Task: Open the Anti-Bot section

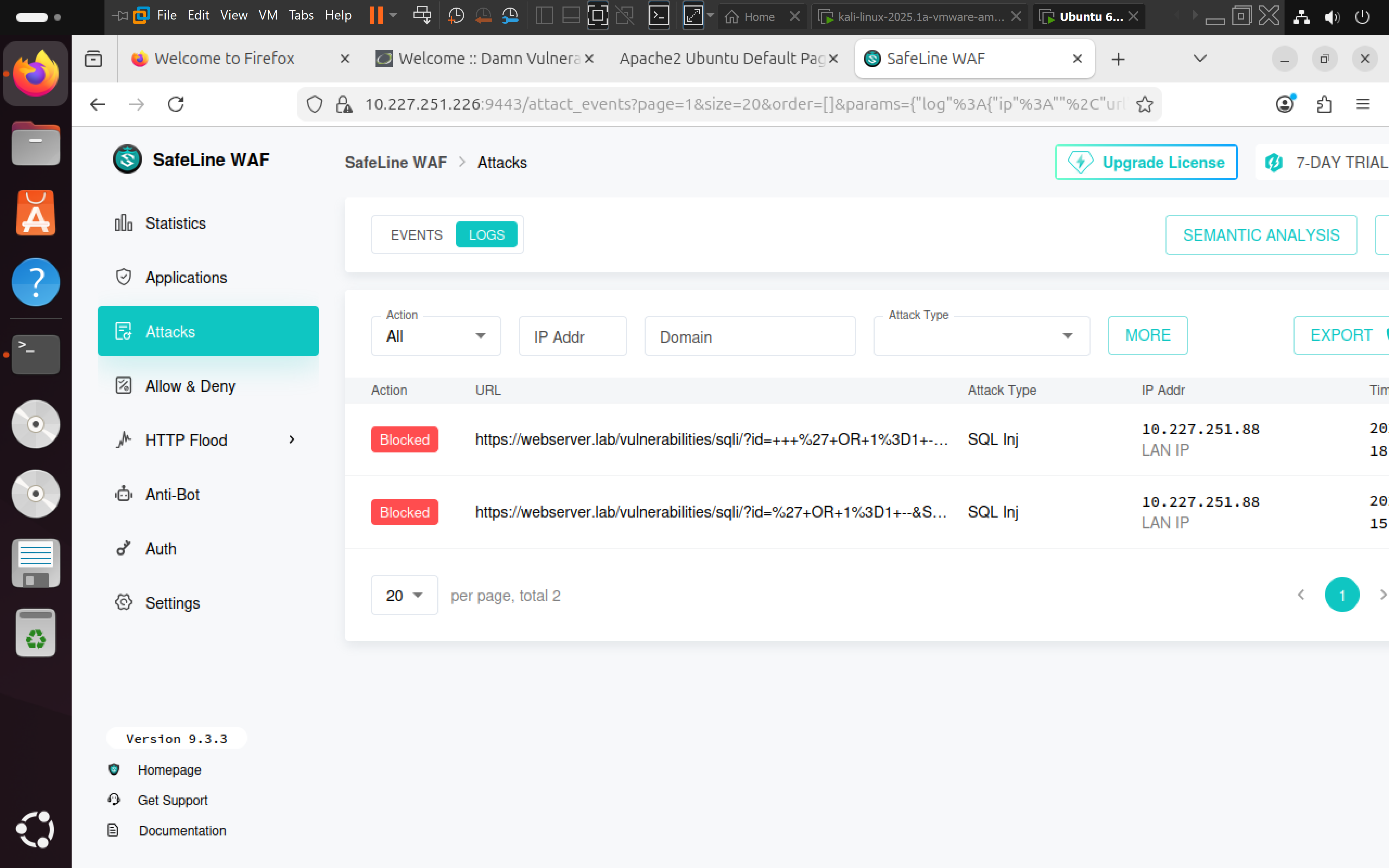Action: (171, 495)
